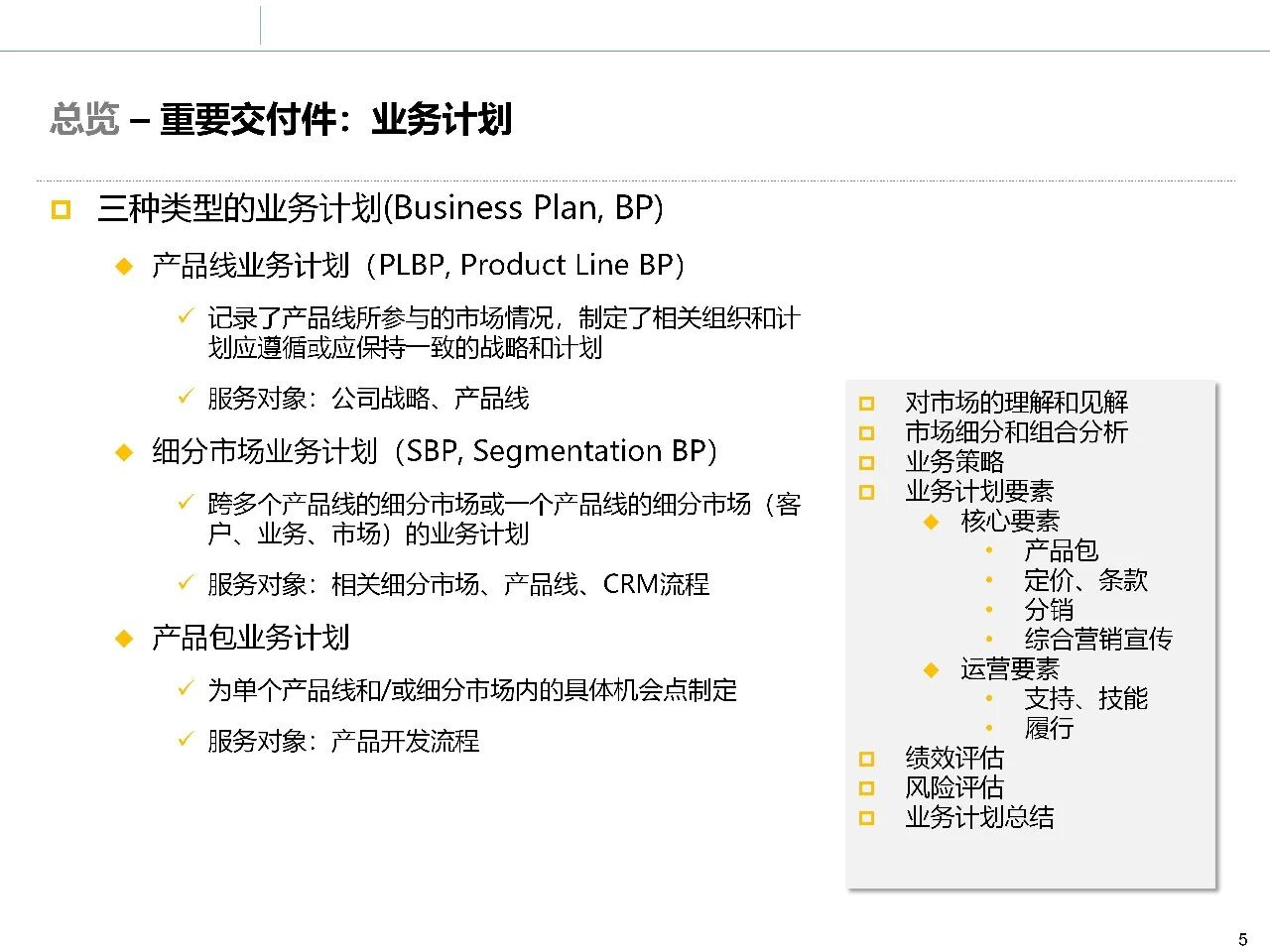The height and width of the screenshot is (952, 1270).
Task: Click the diamond bullet beside 运营要素
Action: coord(931,670)
